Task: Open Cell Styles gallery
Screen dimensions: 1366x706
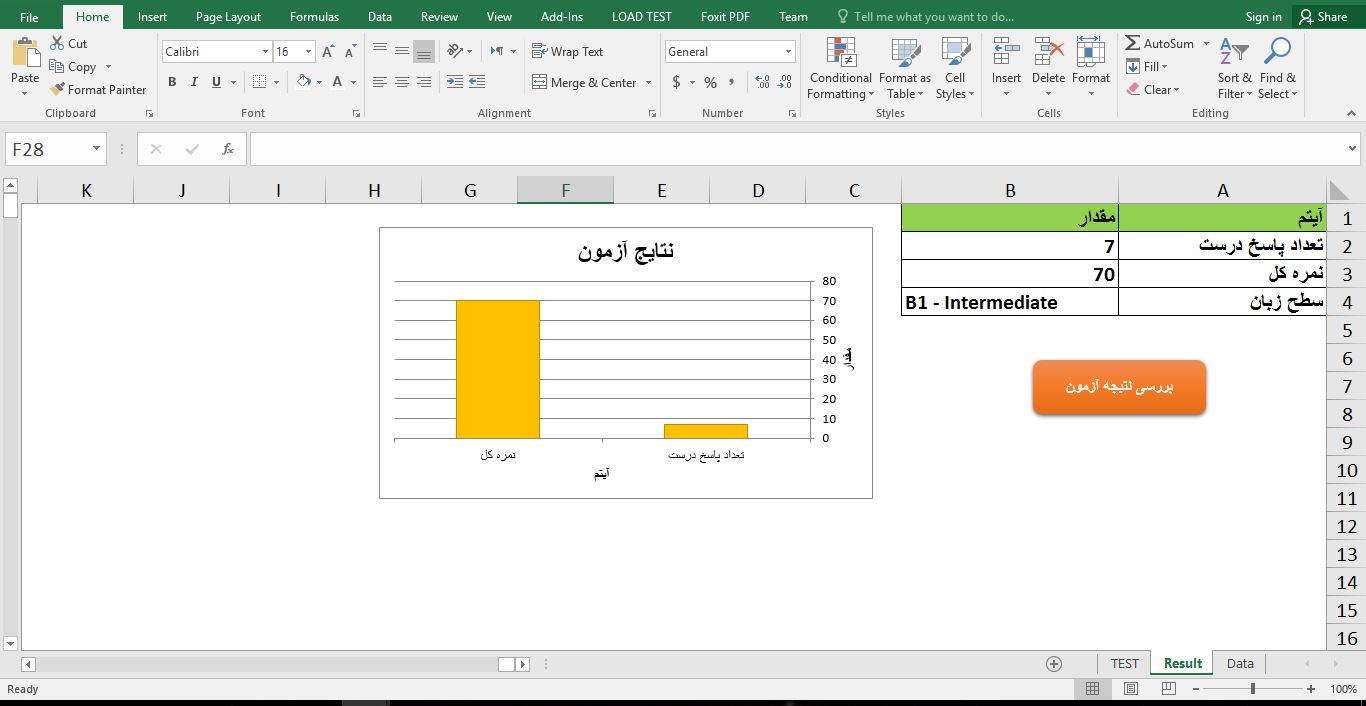Action: point(955,68)
